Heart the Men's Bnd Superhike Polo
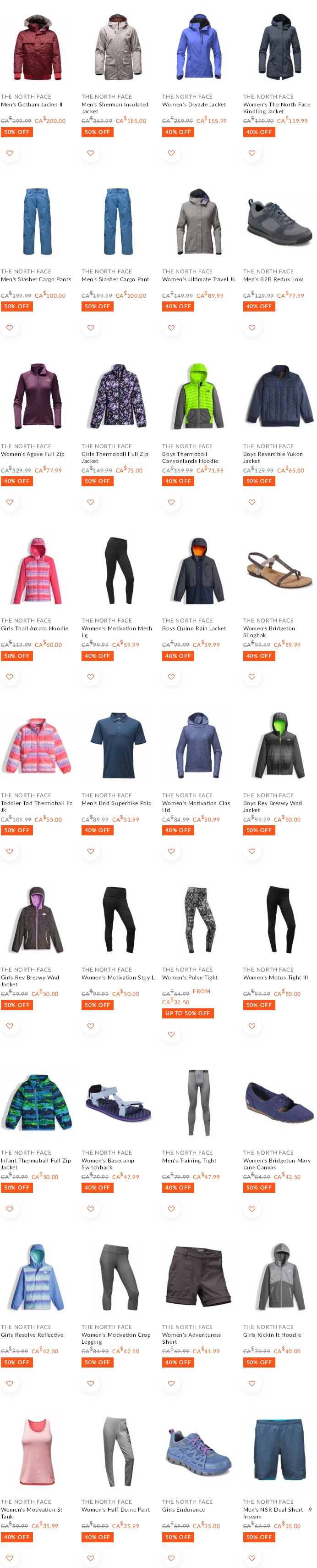317x1568 pixels. 91,851
